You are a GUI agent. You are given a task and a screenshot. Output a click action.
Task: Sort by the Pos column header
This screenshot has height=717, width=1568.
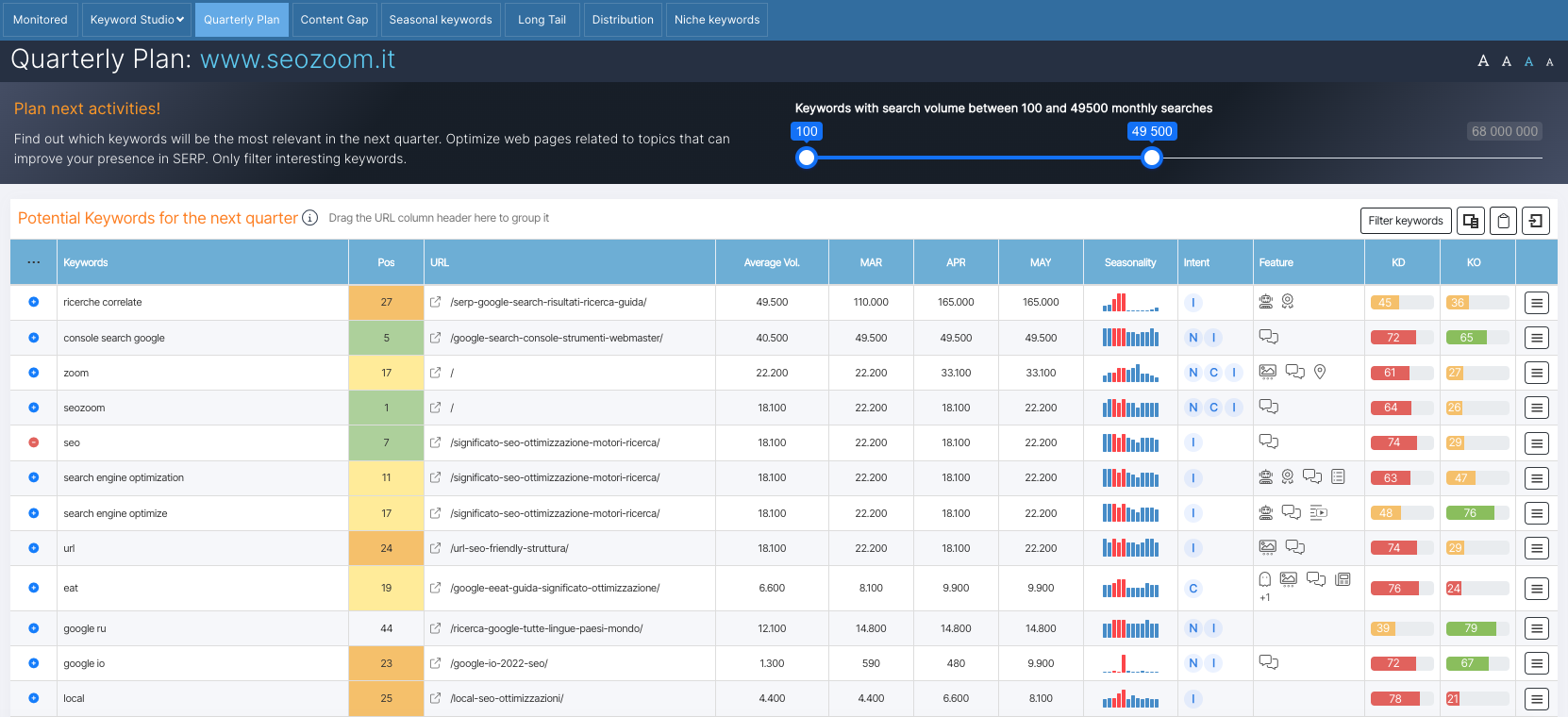click(x=386, y=262)
